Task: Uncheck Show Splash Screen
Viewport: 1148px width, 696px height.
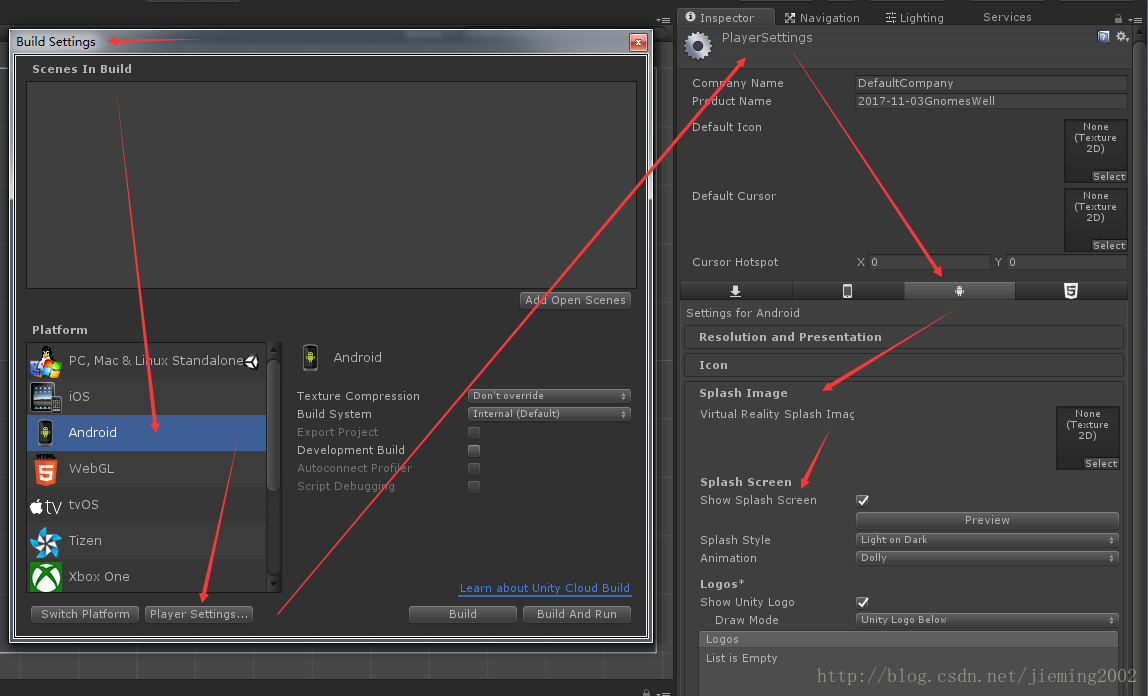Action: click(x=862, y=501)
